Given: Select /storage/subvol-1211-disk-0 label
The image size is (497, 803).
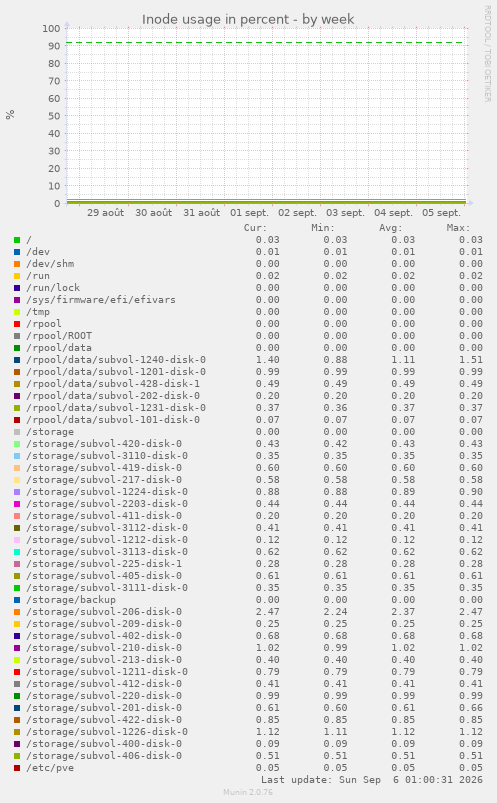Looking at the screenshot, I should [107, 672].
